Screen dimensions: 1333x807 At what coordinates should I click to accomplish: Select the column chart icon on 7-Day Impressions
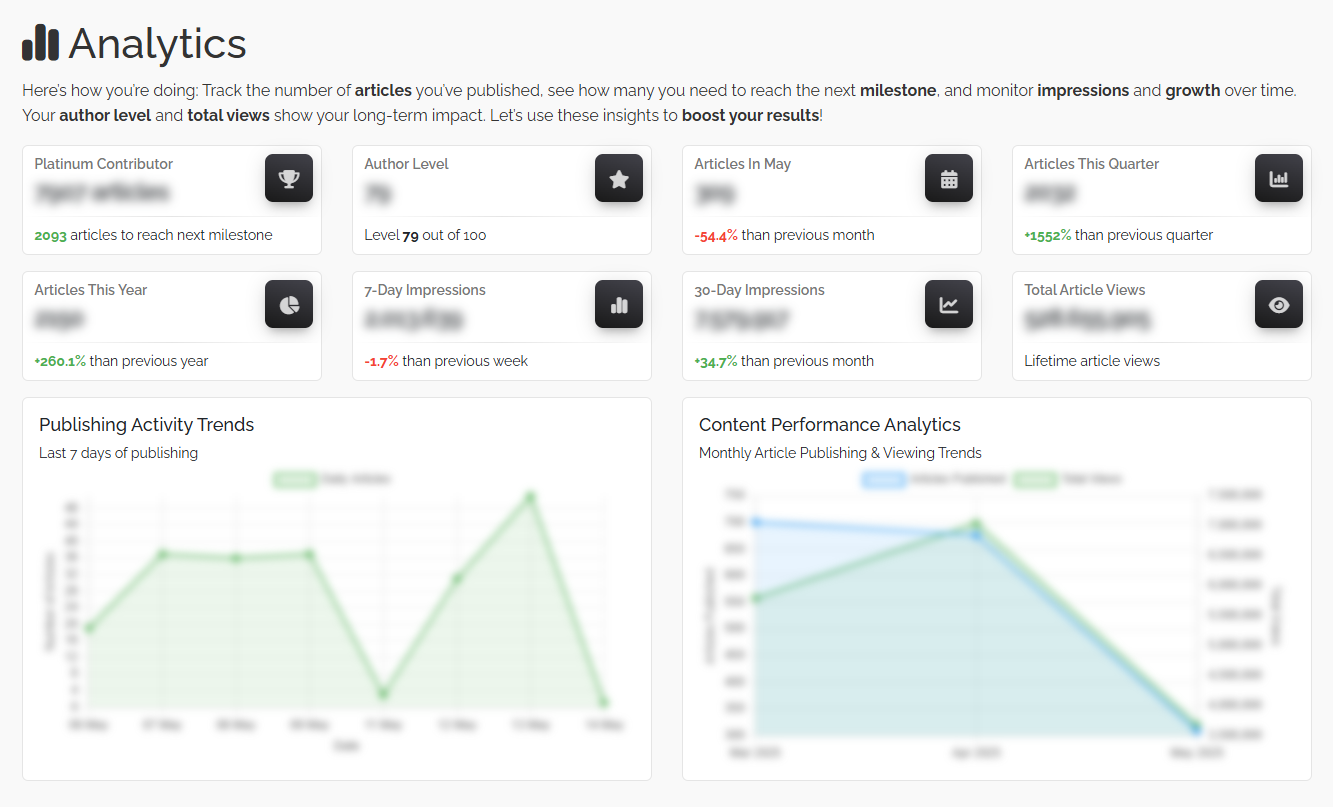pyautogui.click(x=619, y=304)
